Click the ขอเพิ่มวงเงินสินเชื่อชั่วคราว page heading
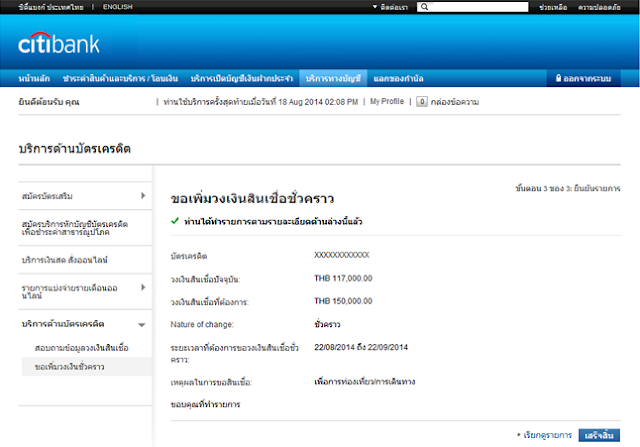This screenshot has width=640, height=447. coord(252,198)
